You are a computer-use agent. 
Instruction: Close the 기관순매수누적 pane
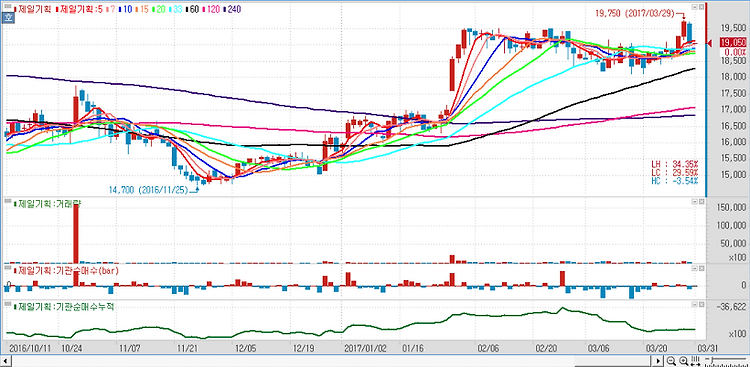click(x=701, y=304)
